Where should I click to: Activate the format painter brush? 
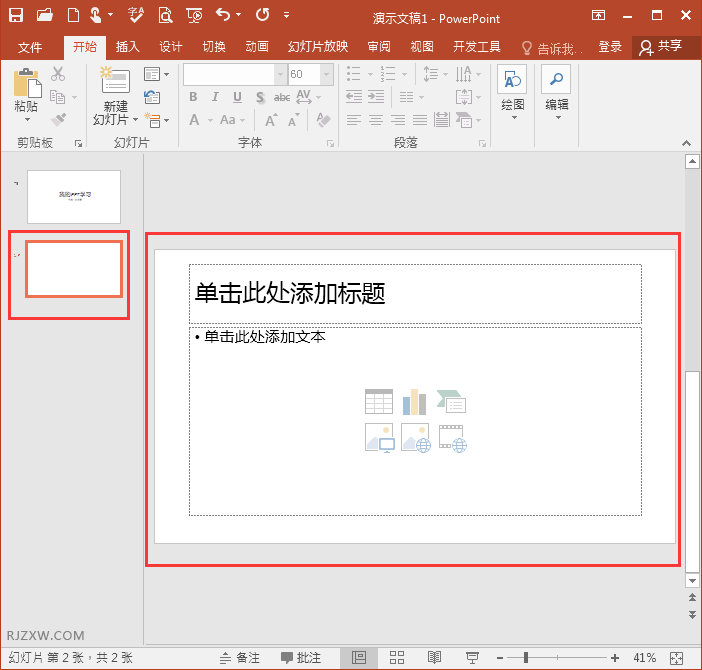(58, 119)
